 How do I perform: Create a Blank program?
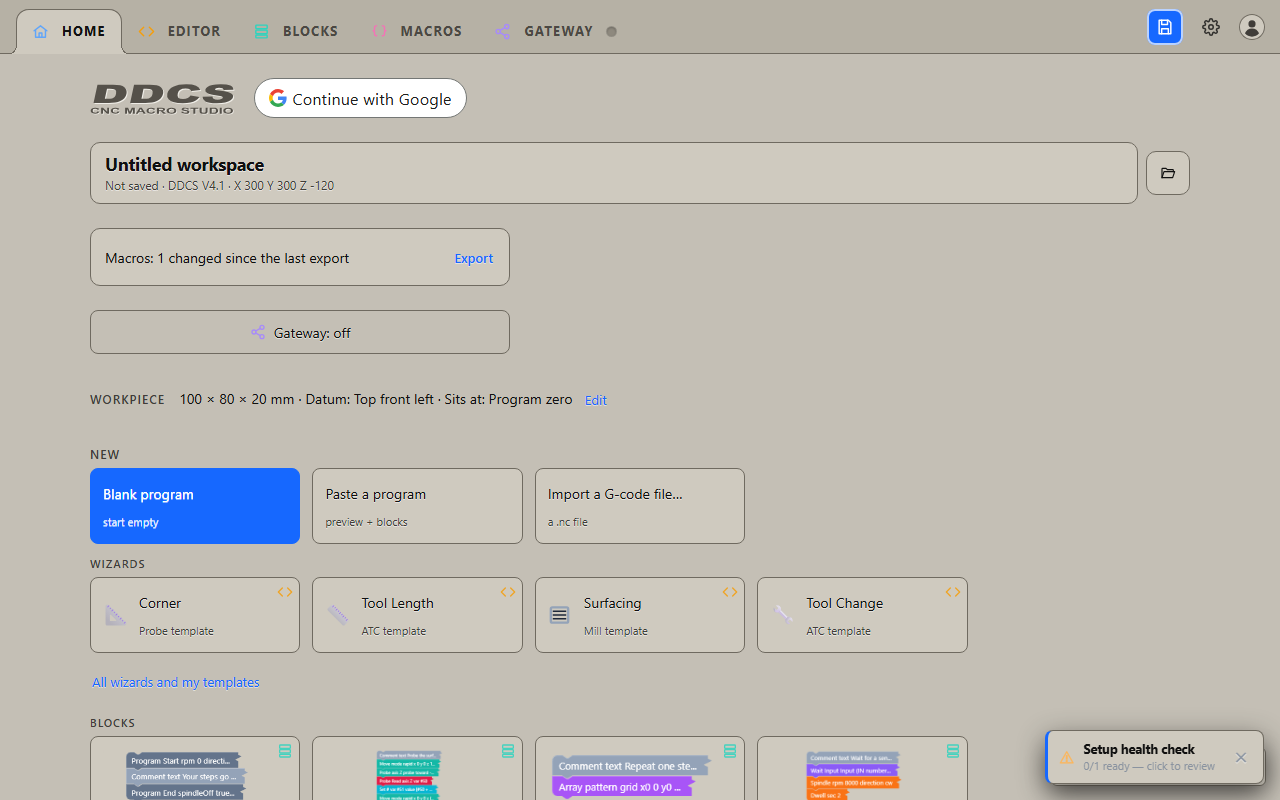(x=195, y=506)
